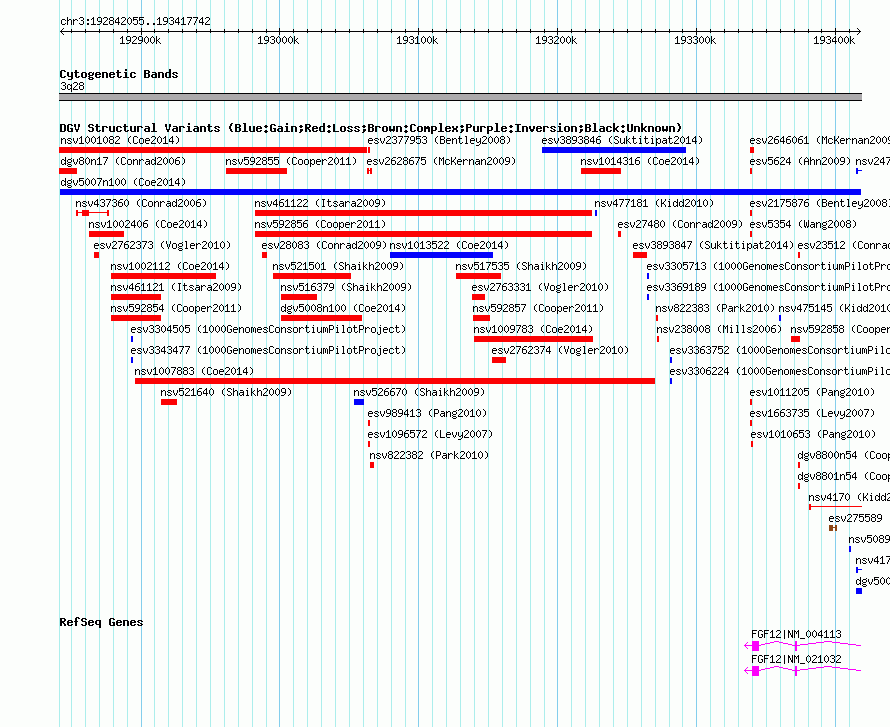This screenshot has width=890, height=727.
Task: Open esv5354 (Wang2008) variant
Action: click(803, 224)
